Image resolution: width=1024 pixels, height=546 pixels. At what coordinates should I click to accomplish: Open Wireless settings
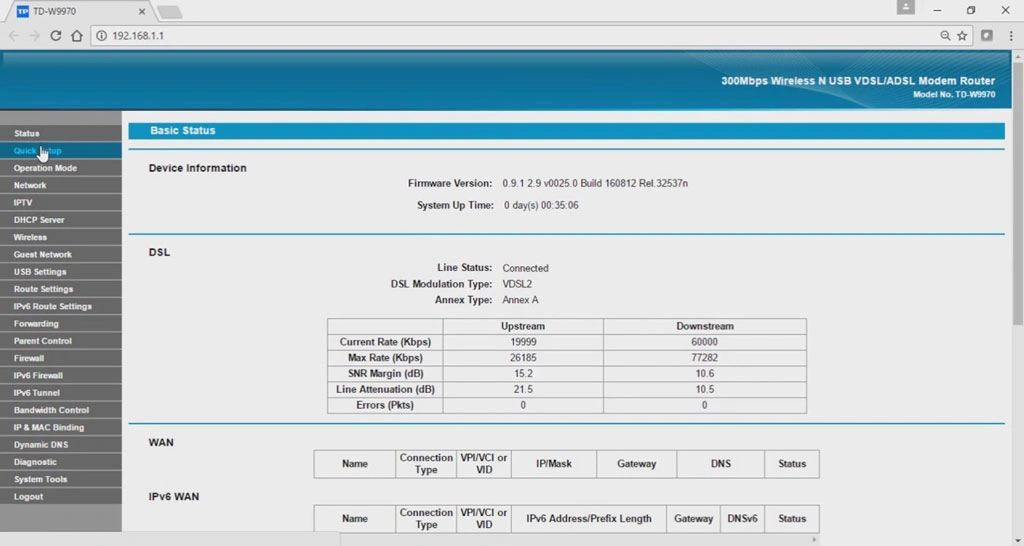pyautogui.click(x=61, y=237)
